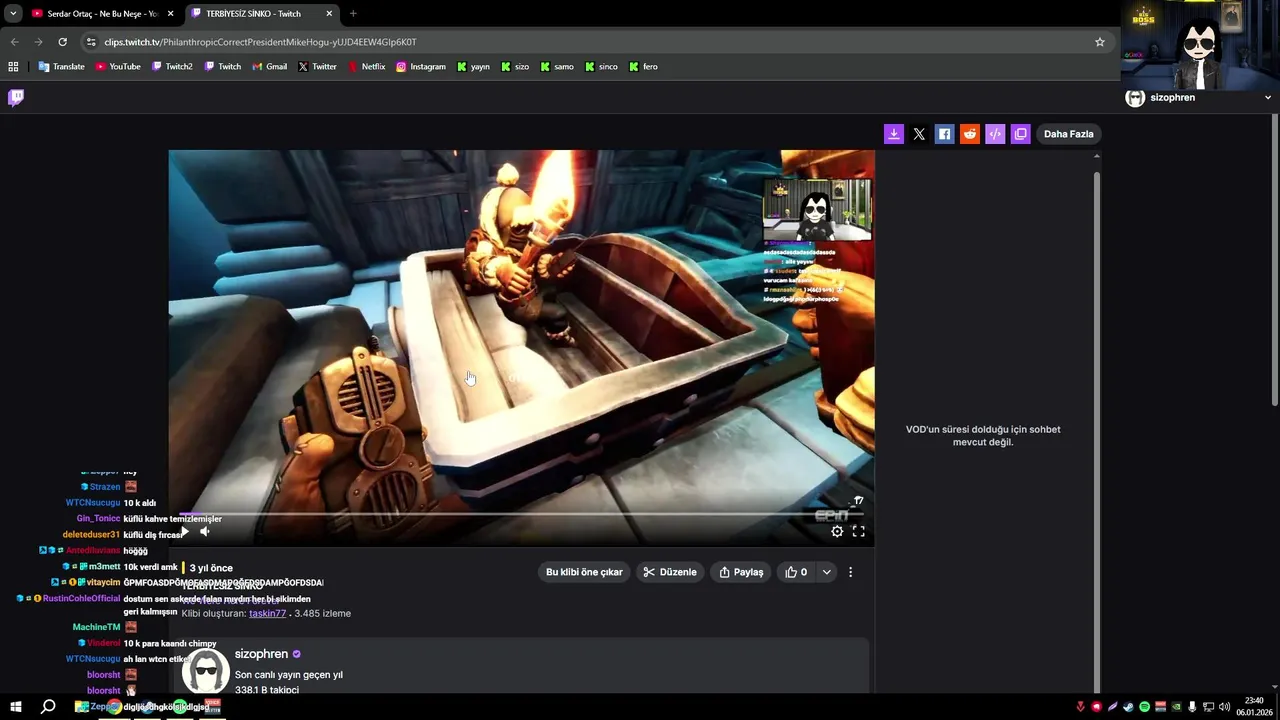Image resolution: width=1280 pixels, height=720 pixels.
Task: Copy clip link with the copy icon
Action: point(1020,134)
